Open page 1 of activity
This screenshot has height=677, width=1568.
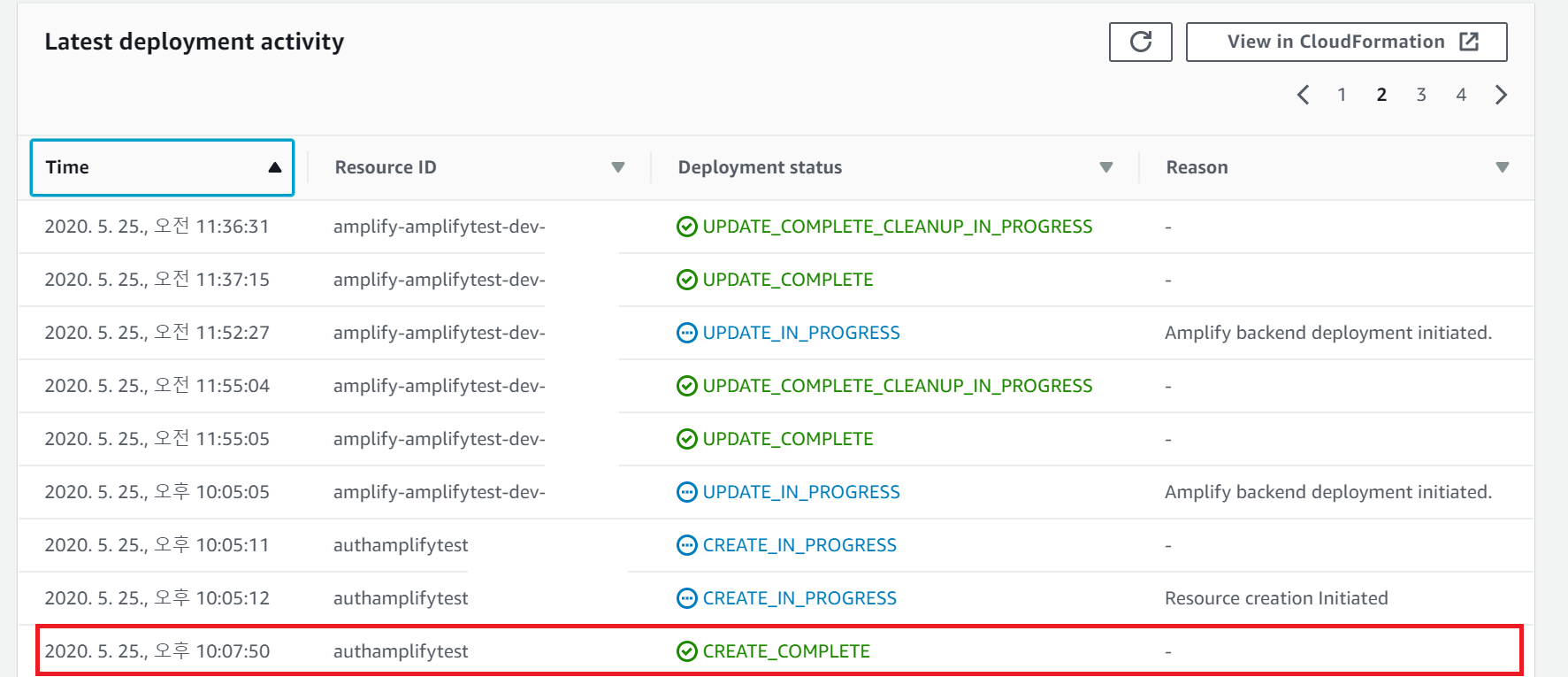click(1342, 95)
